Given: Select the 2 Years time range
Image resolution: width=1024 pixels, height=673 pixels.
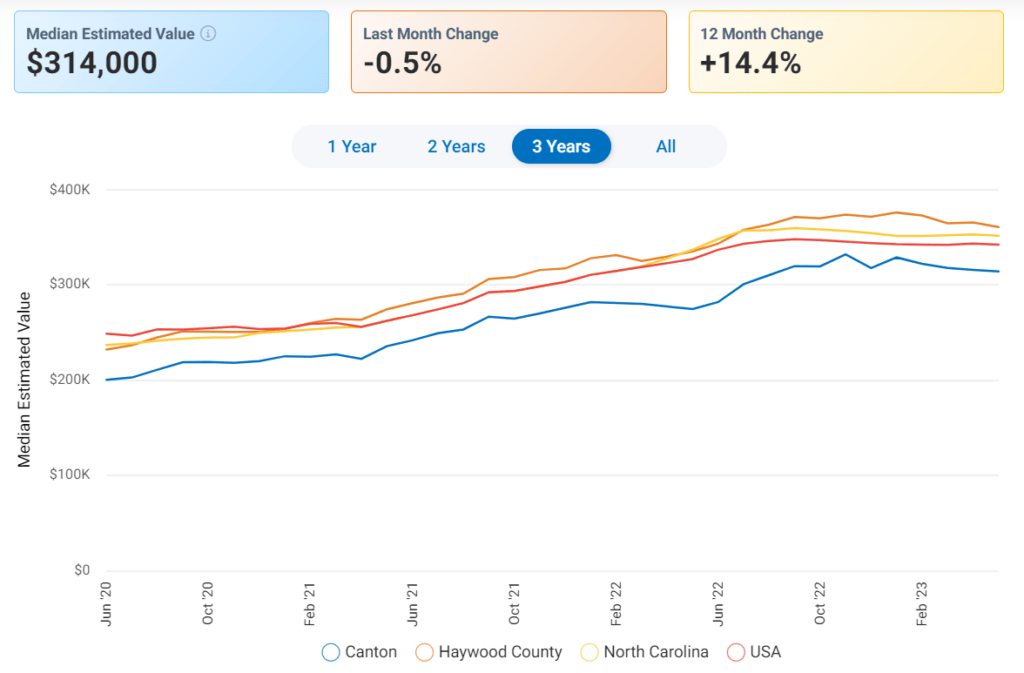Looking at the screenshot, I should [456, 146].
